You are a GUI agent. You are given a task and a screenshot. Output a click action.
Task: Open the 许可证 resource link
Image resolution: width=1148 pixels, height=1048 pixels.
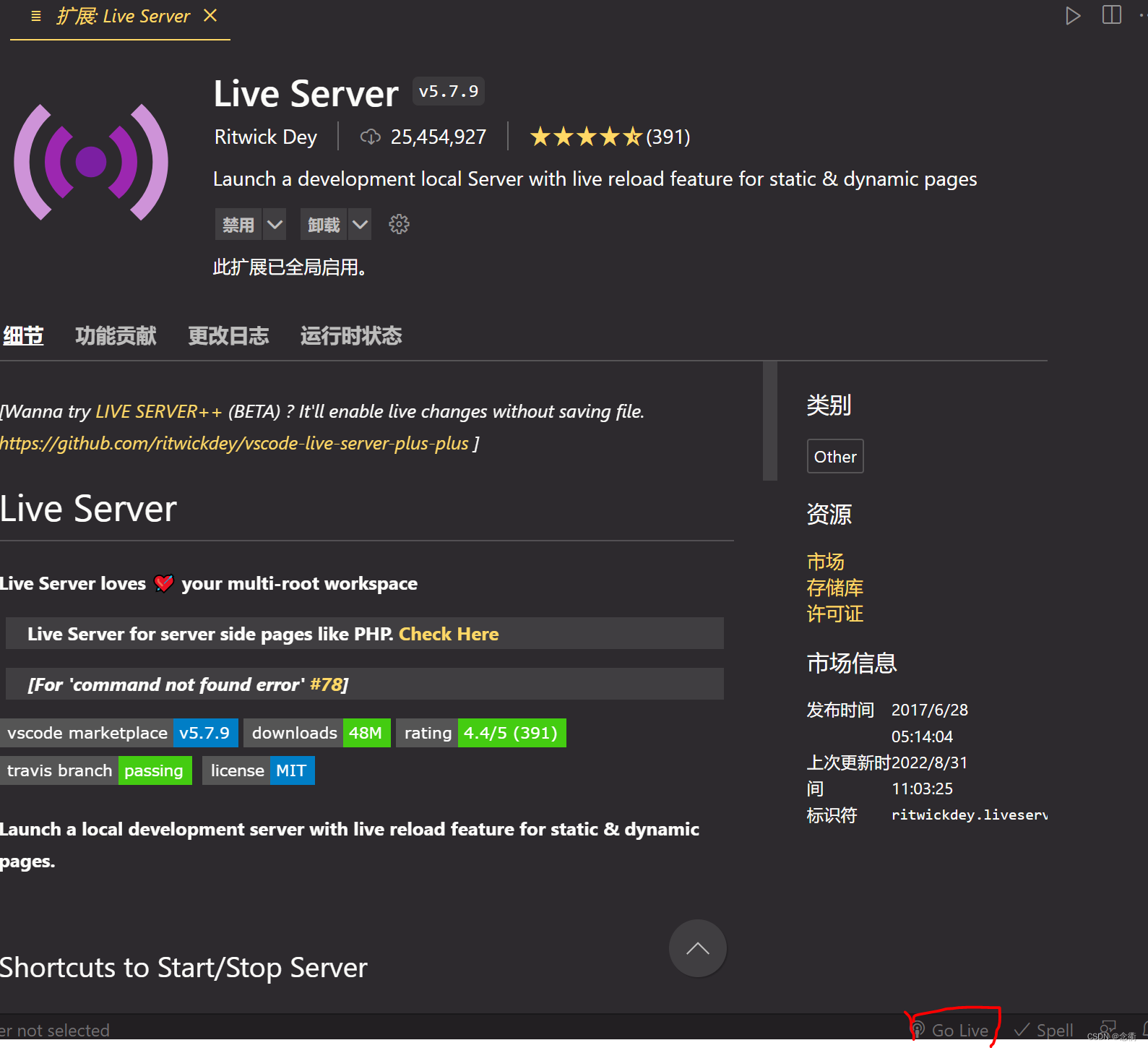pos(834,614)
